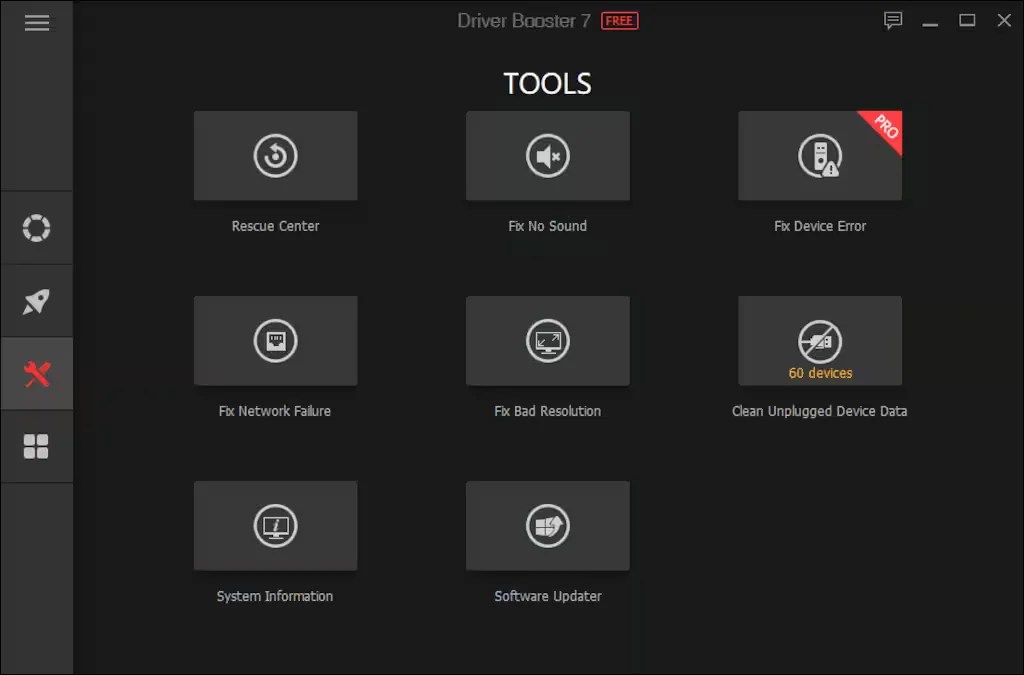
Task: Click the red FREE badge
Action: pos(619,21)
